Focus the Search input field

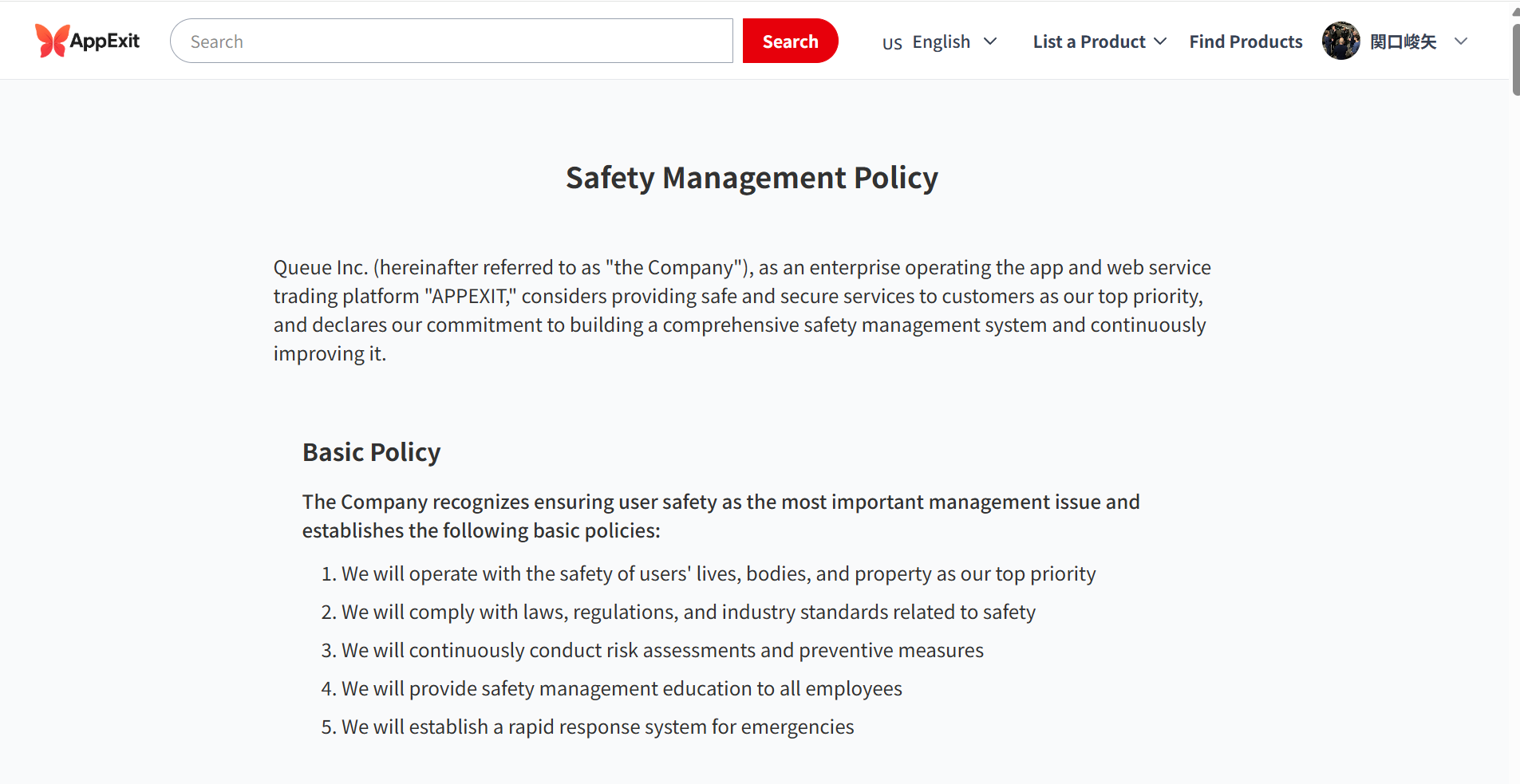pos(451,41)
